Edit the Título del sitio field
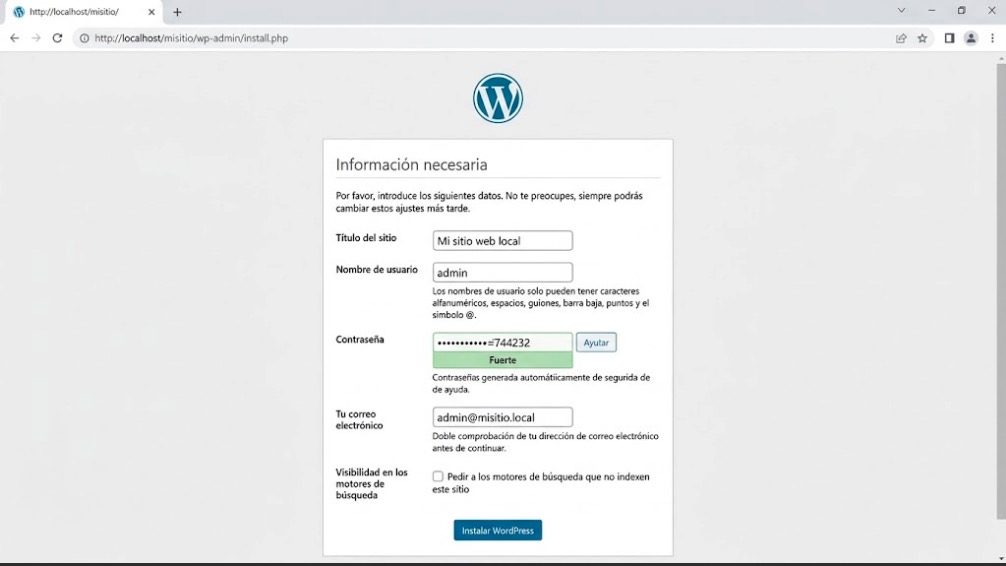 502,241
